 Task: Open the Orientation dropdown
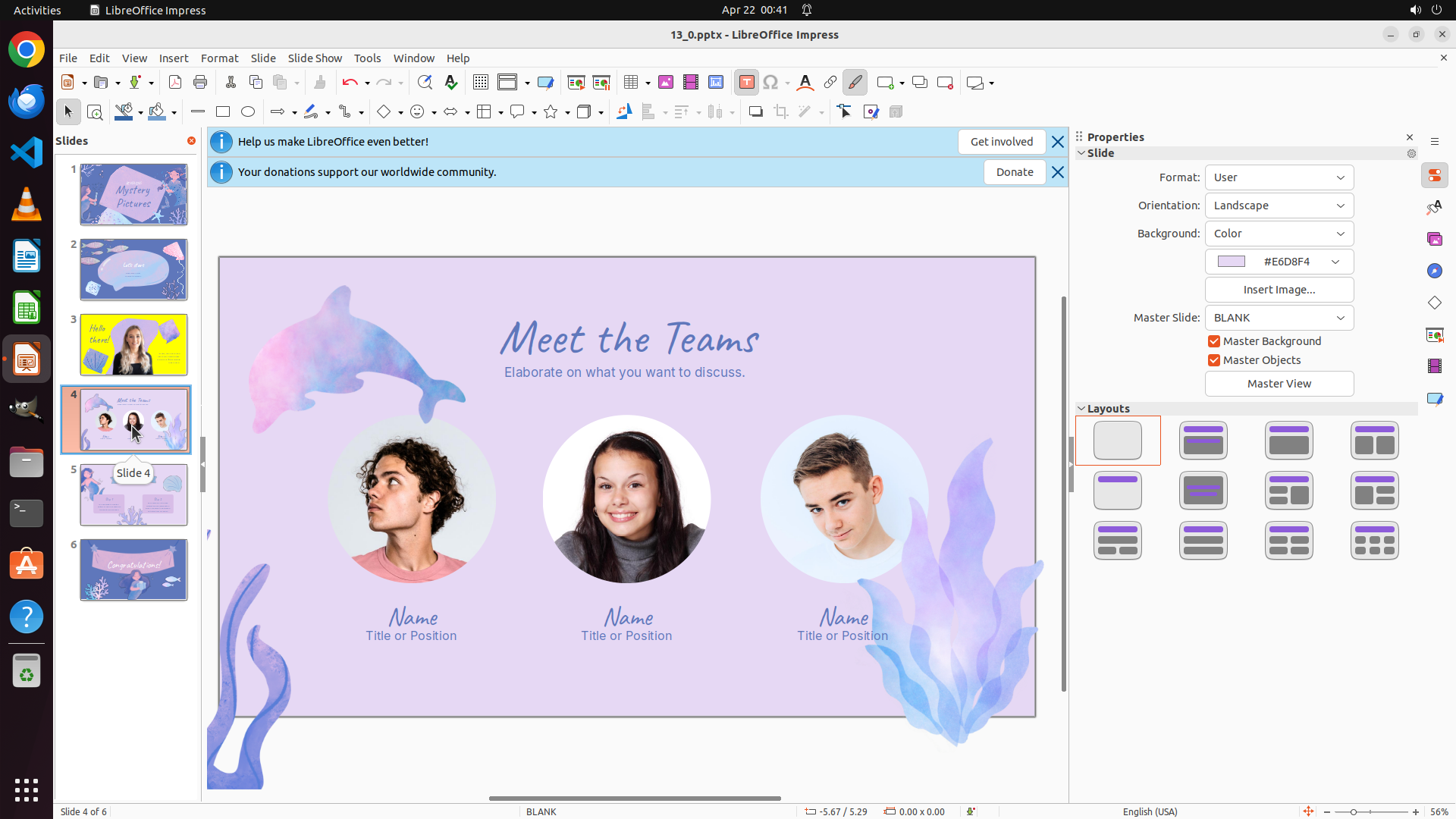[1279, 206]
